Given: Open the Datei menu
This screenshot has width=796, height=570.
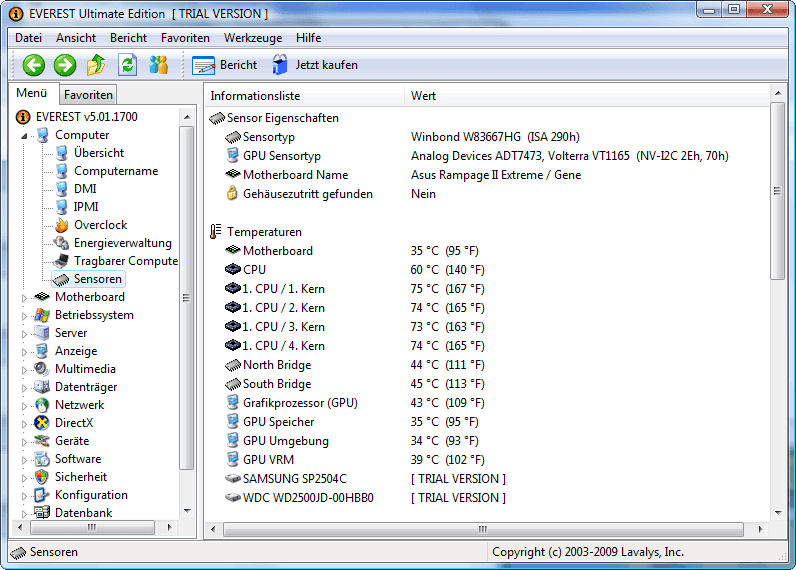Looking at the screenshot, I should [28, 38].
